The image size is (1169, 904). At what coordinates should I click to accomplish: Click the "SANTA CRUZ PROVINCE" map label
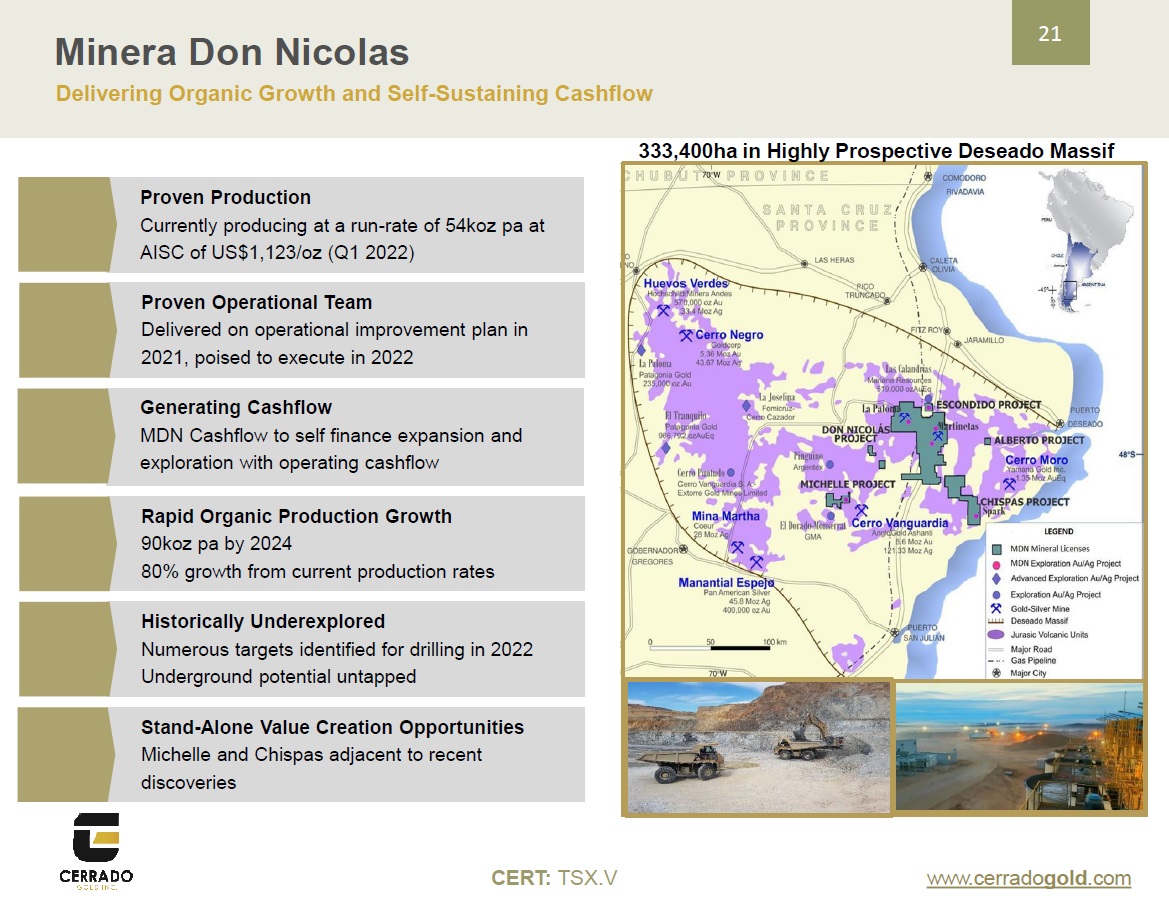pyautogui.click(x=827, y=218)
